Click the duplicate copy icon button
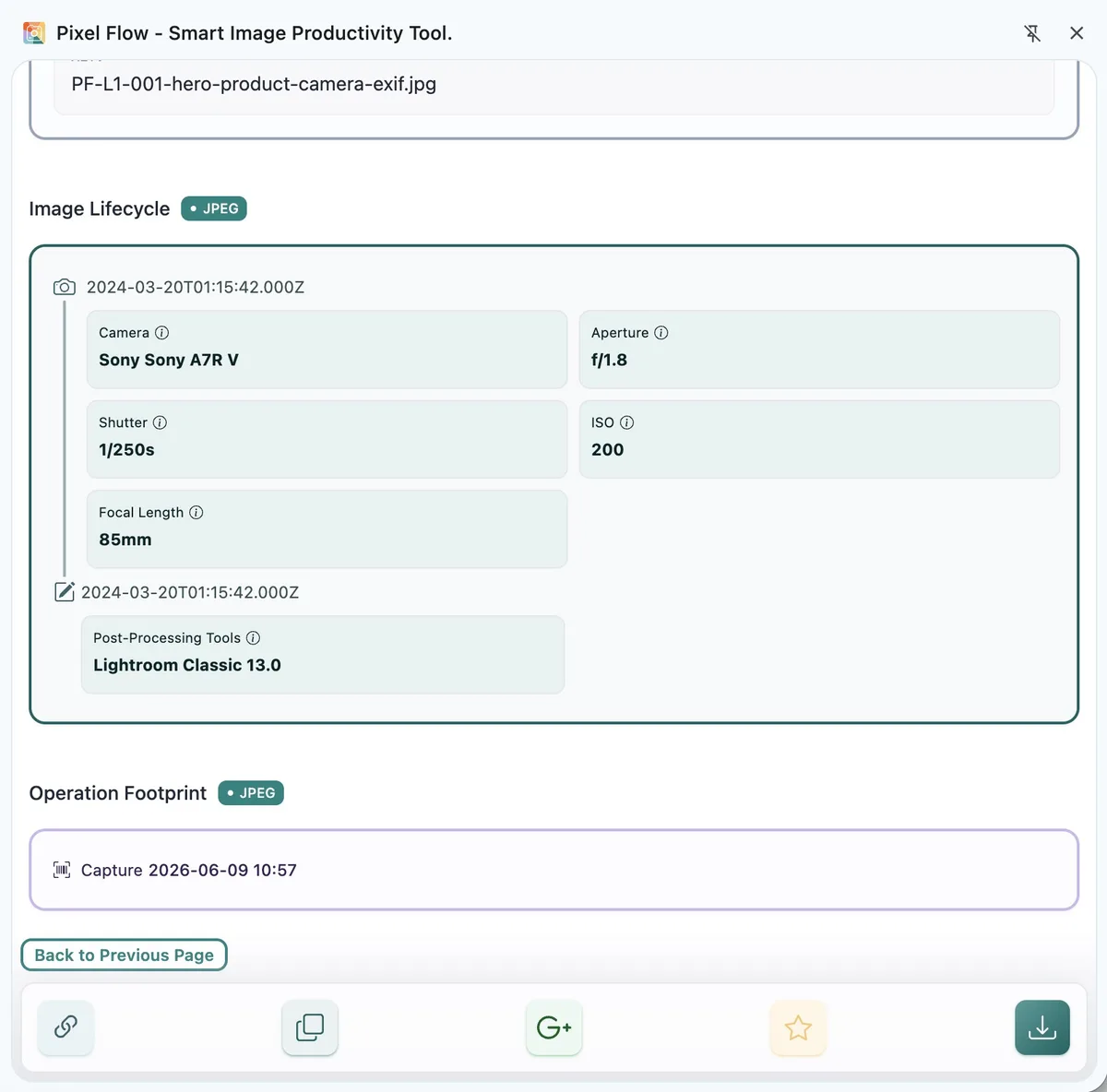 310,1027
